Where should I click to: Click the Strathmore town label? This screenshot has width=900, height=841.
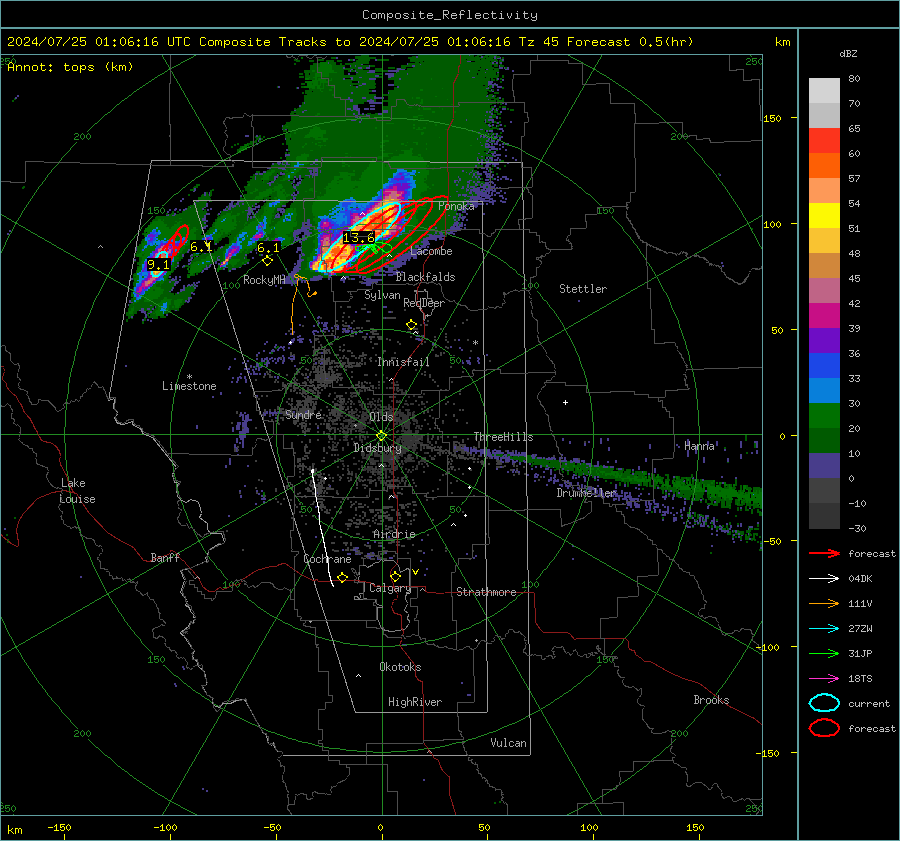[486, 592]
